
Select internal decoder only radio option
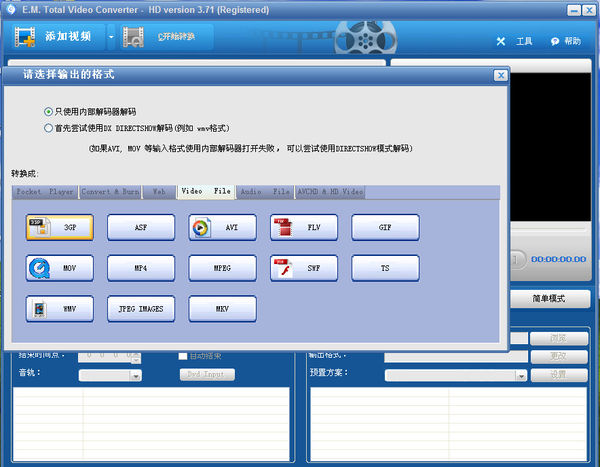point(48,112)
